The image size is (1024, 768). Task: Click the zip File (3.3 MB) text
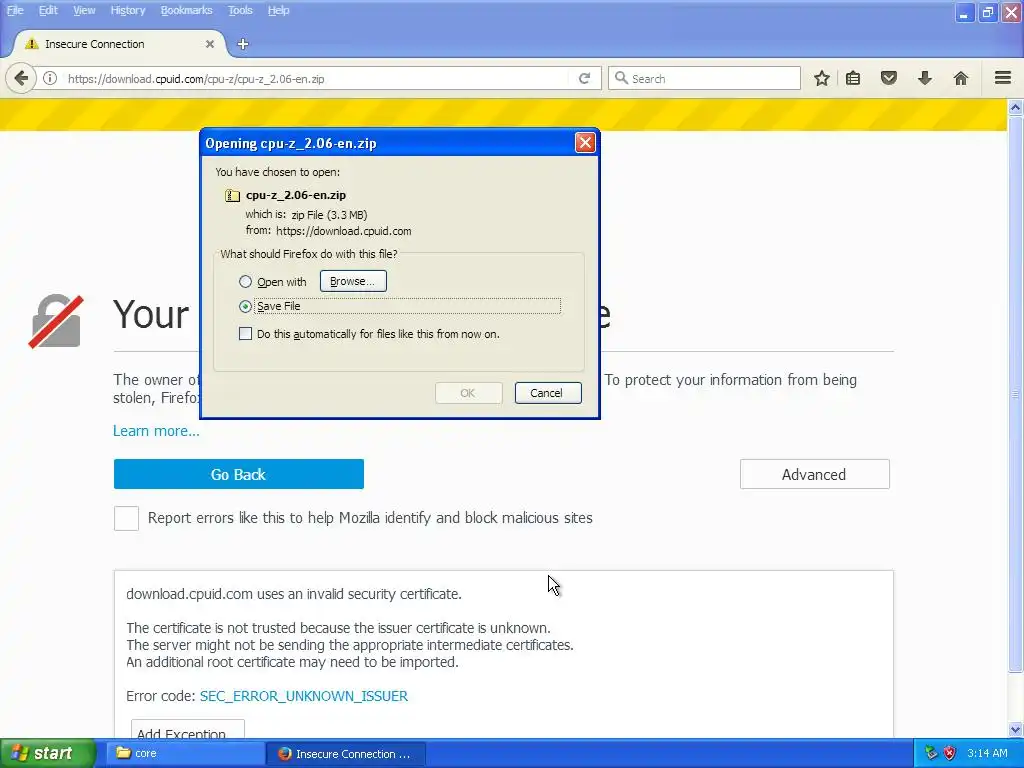(329, 215)
